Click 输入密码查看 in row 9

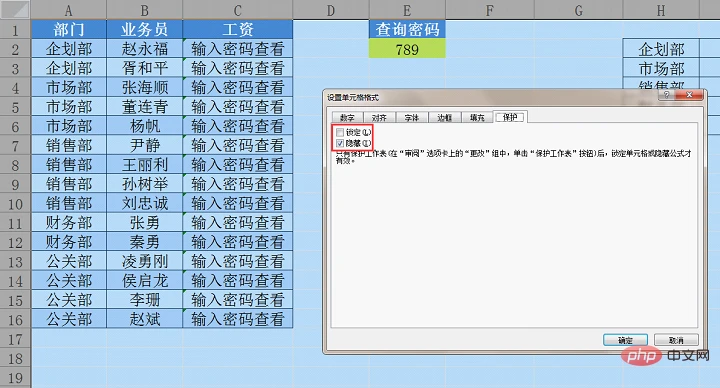237,184
